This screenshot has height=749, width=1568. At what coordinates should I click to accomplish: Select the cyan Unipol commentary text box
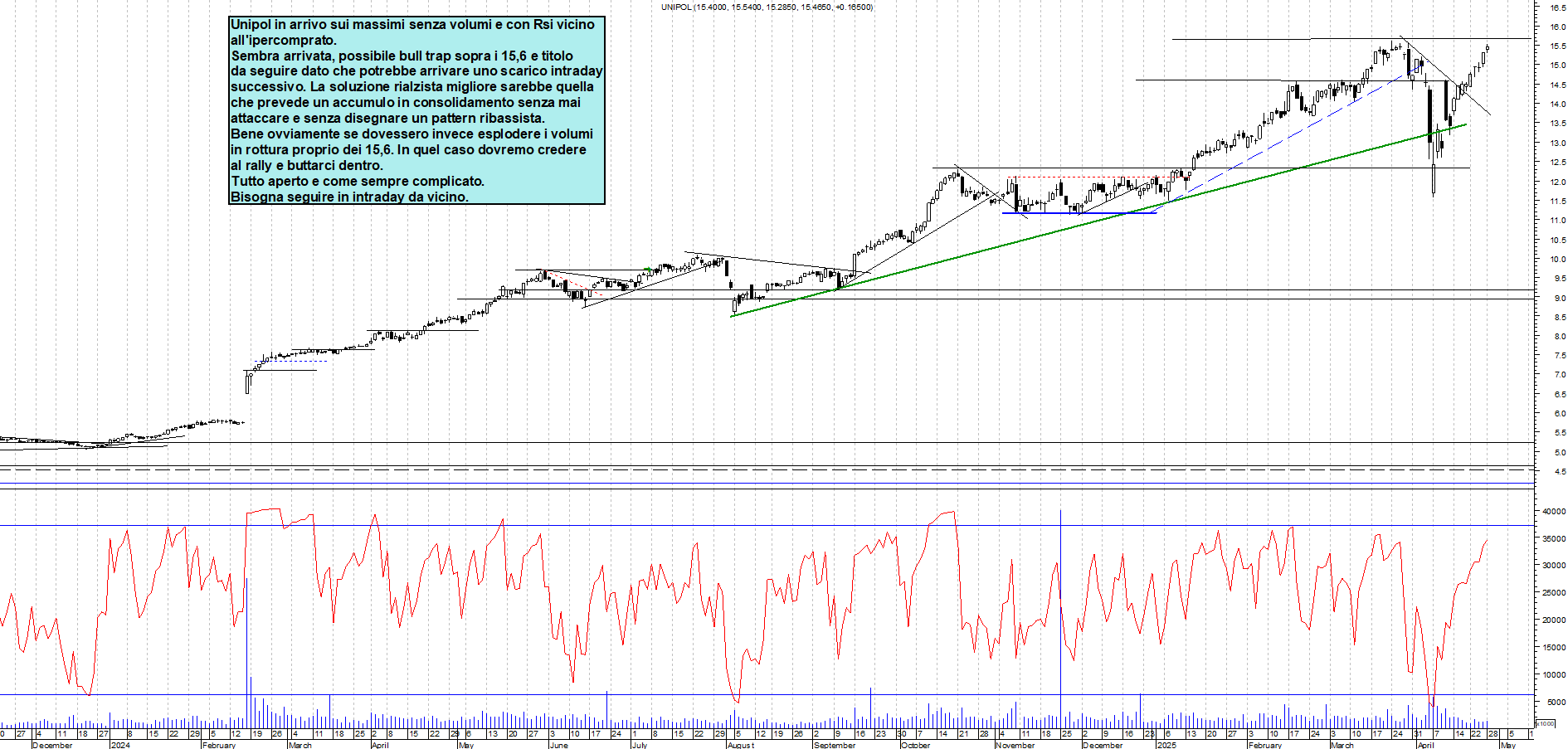[x=416, y=110]
